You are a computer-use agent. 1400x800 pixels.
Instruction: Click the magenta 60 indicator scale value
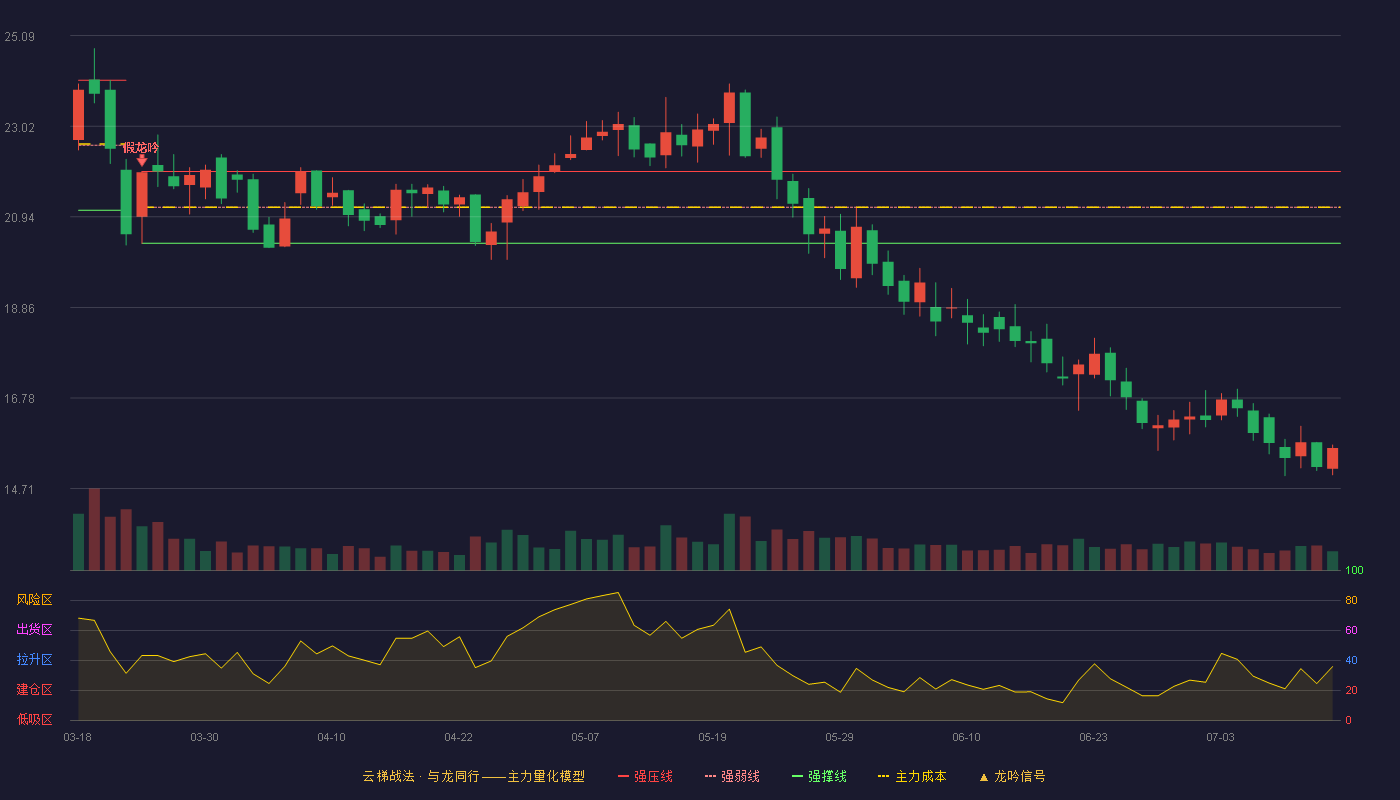pyautogui.click(x=1351, y=630)
